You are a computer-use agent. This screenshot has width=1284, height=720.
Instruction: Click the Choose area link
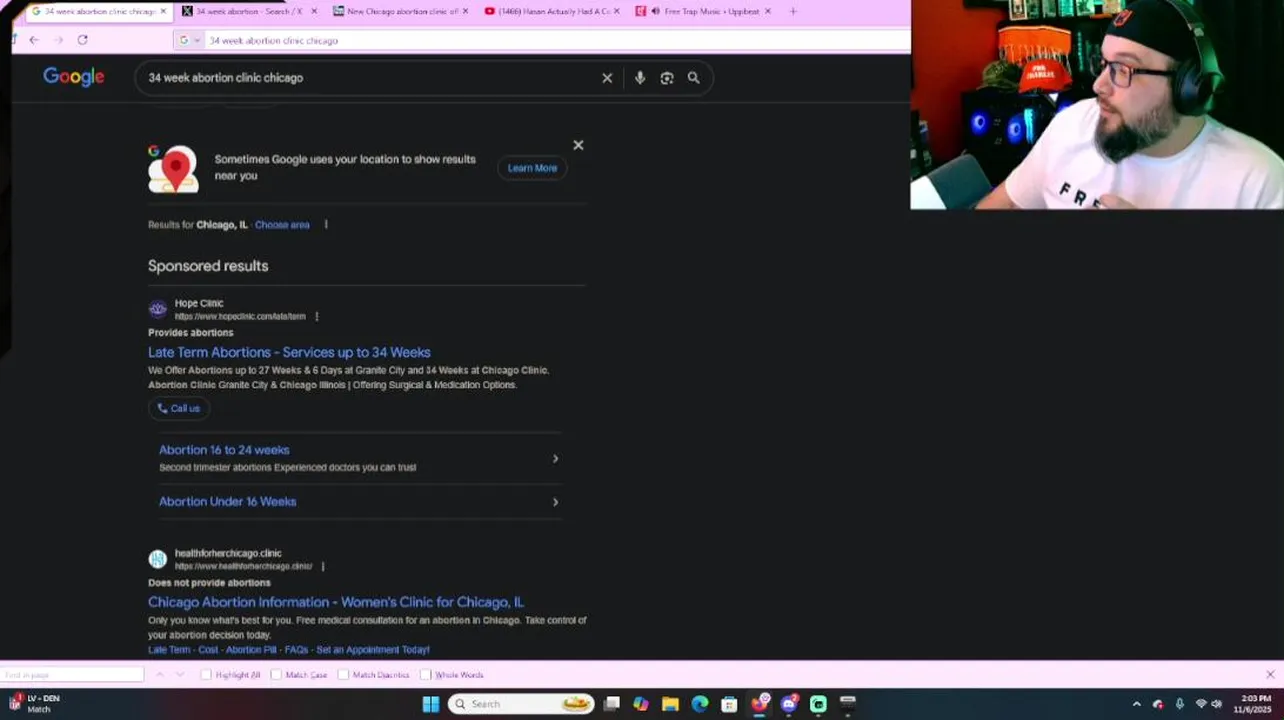click(x=282, y=225)
